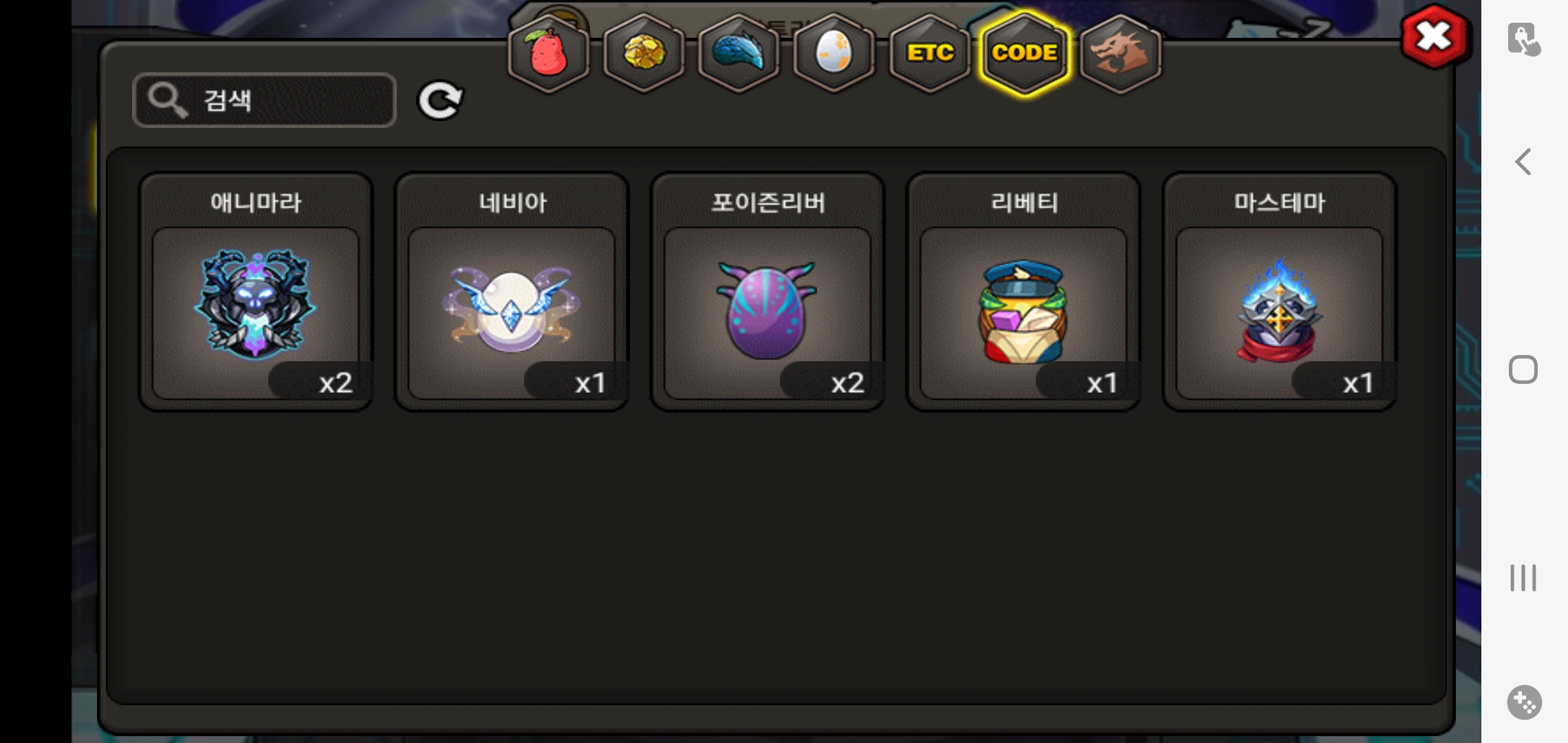Click the refresh arrow icon
Viewport: 1568px width, 743px height.
[x=440, y=100]
